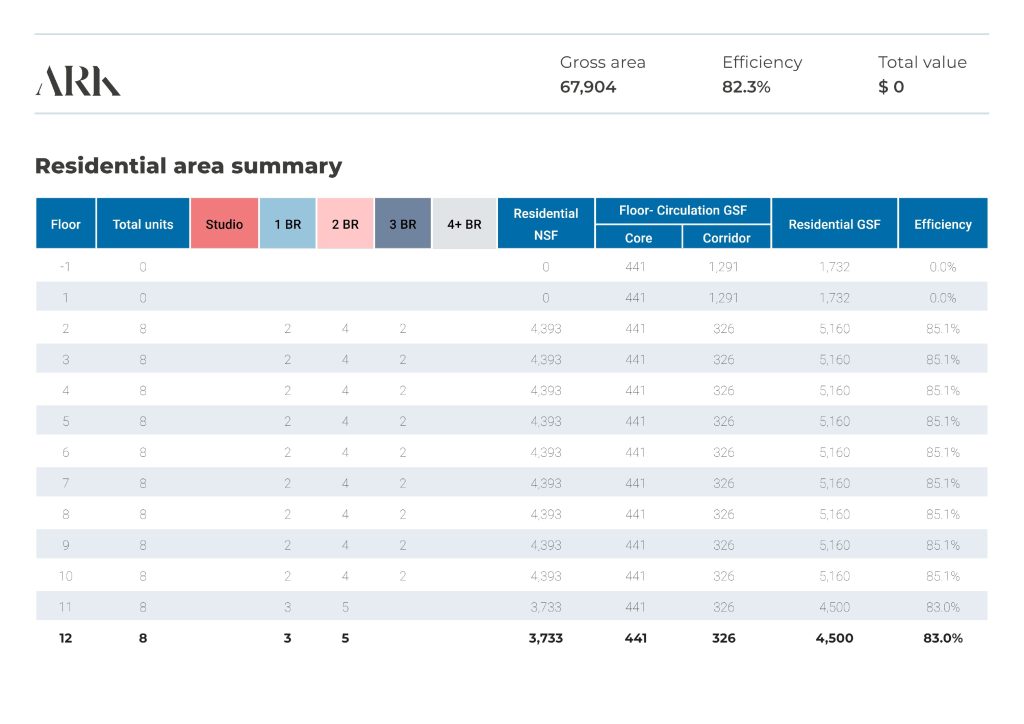Click the Residential NSF column header

point(546,224)
